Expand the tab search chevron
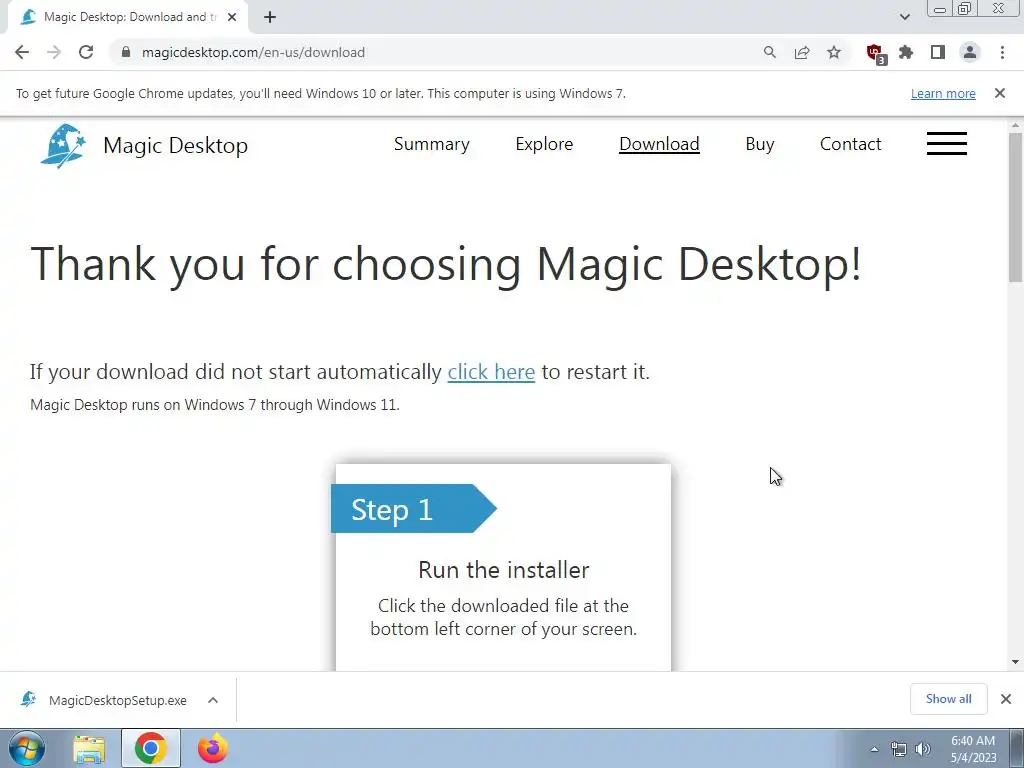The width and height of the screenshot is (1024, 768). click(x=904, y=17)
